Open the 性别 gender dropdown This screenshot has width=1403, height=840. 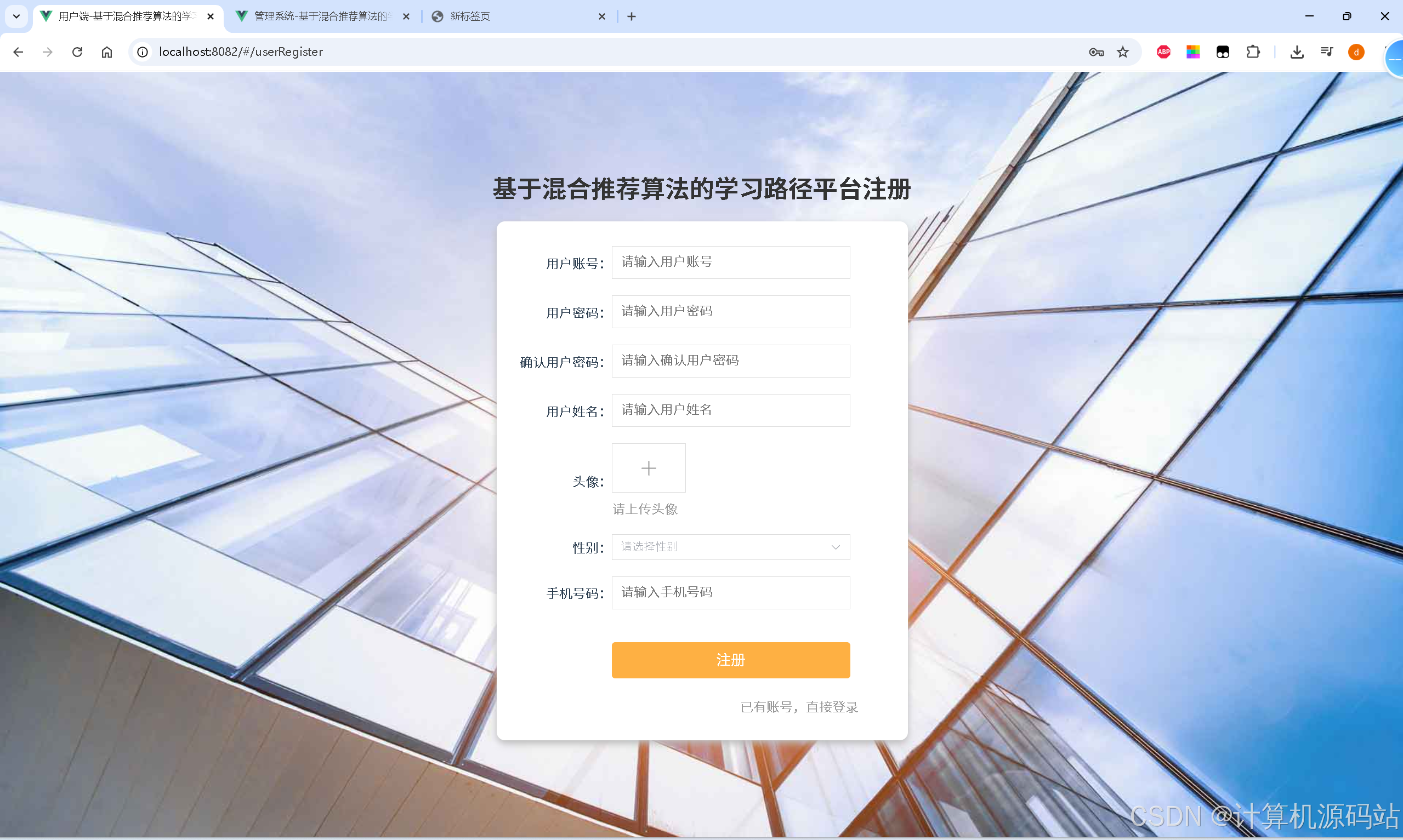point(730,546)
